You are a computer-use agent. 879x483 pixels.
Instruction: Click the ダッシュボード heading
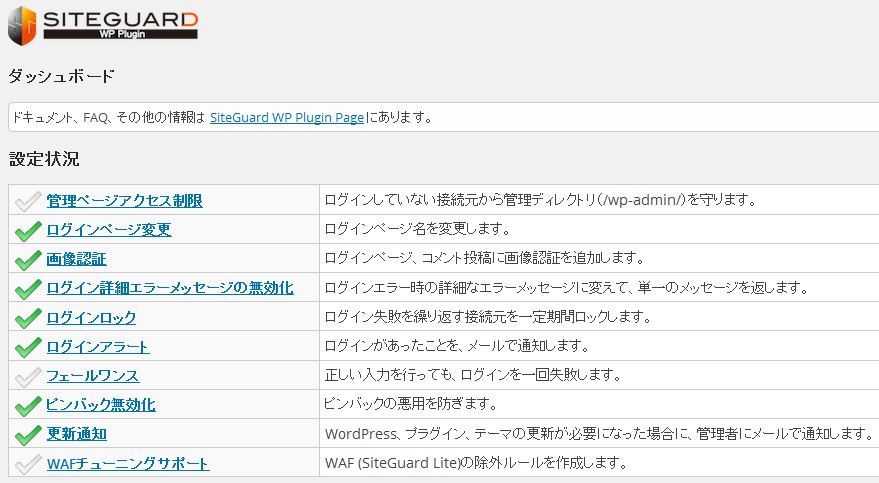click(62, 76)
